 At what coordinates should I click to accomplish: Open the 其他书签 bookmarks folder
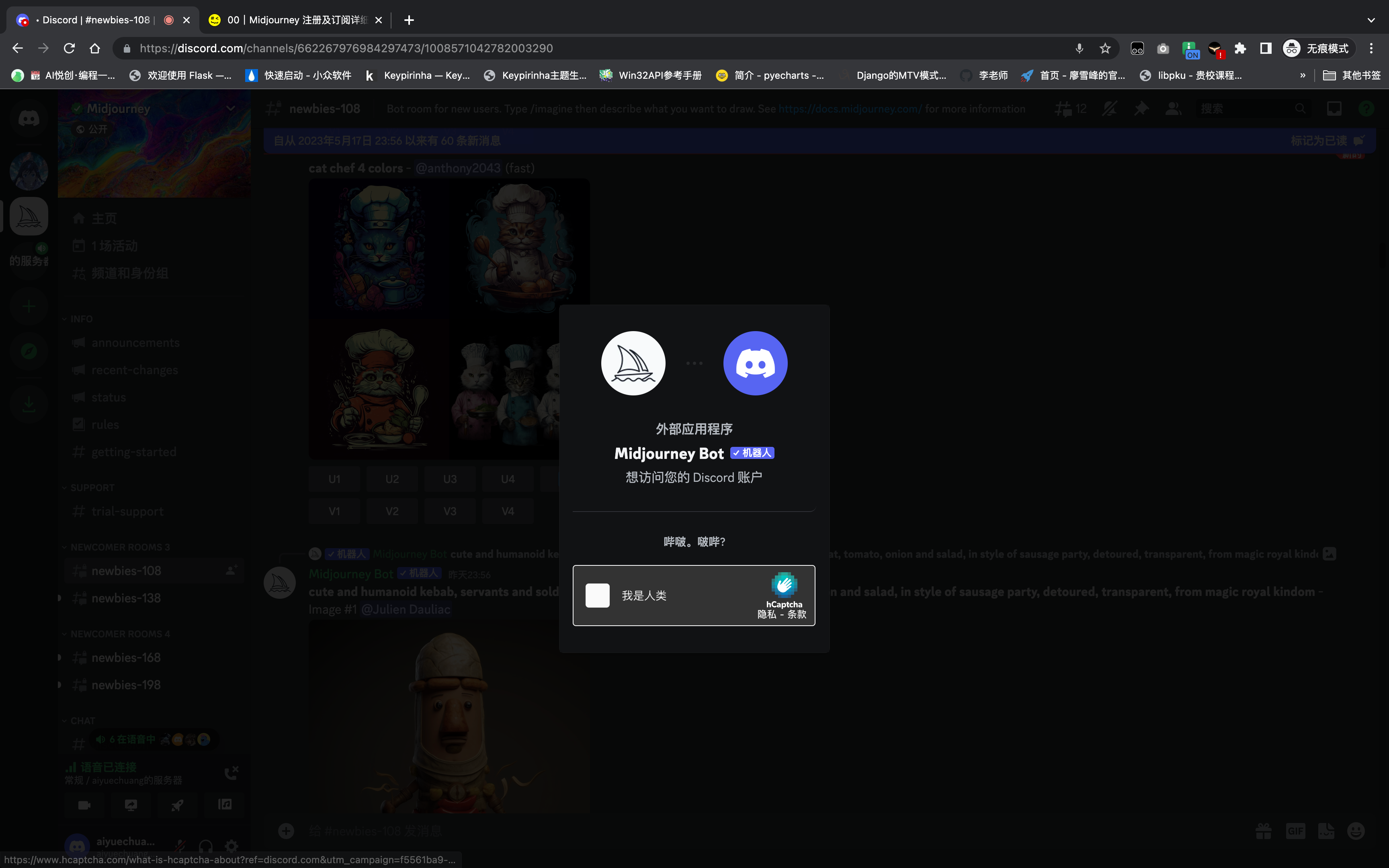coord(1352,75)
